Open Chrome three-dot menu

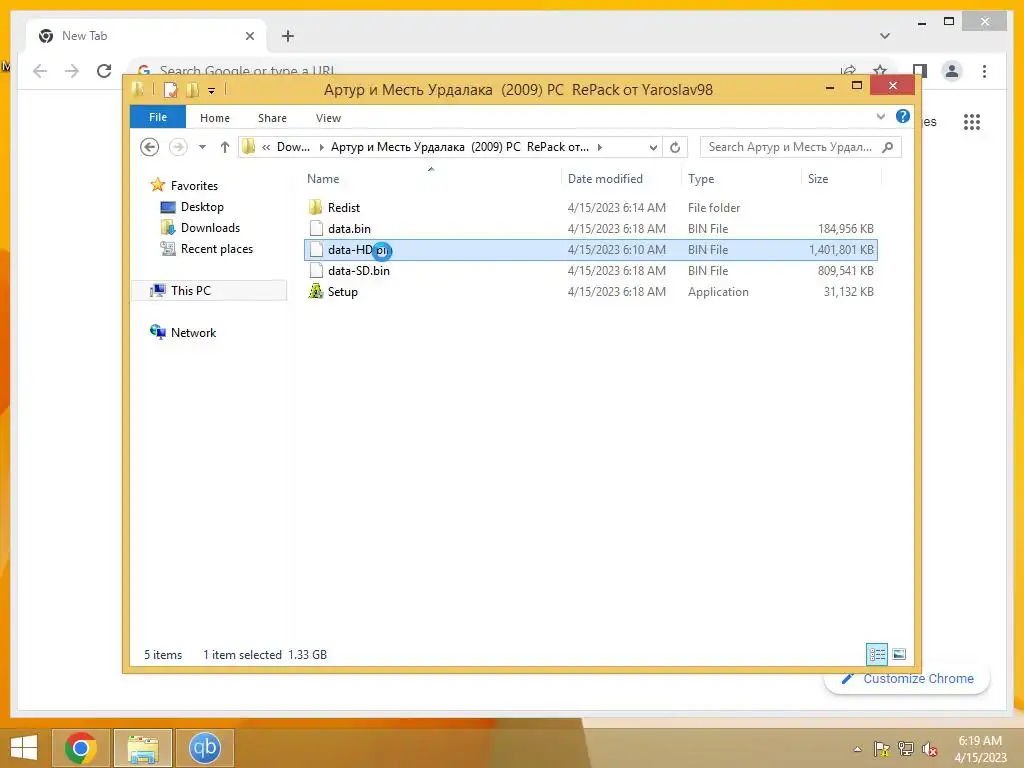[984, 71]
